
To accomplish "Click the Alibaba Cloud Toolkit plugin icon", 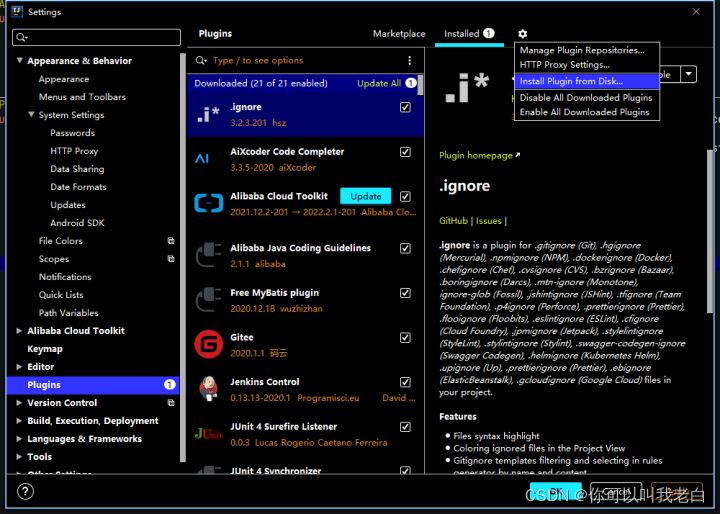I will (x=208, y=203).
